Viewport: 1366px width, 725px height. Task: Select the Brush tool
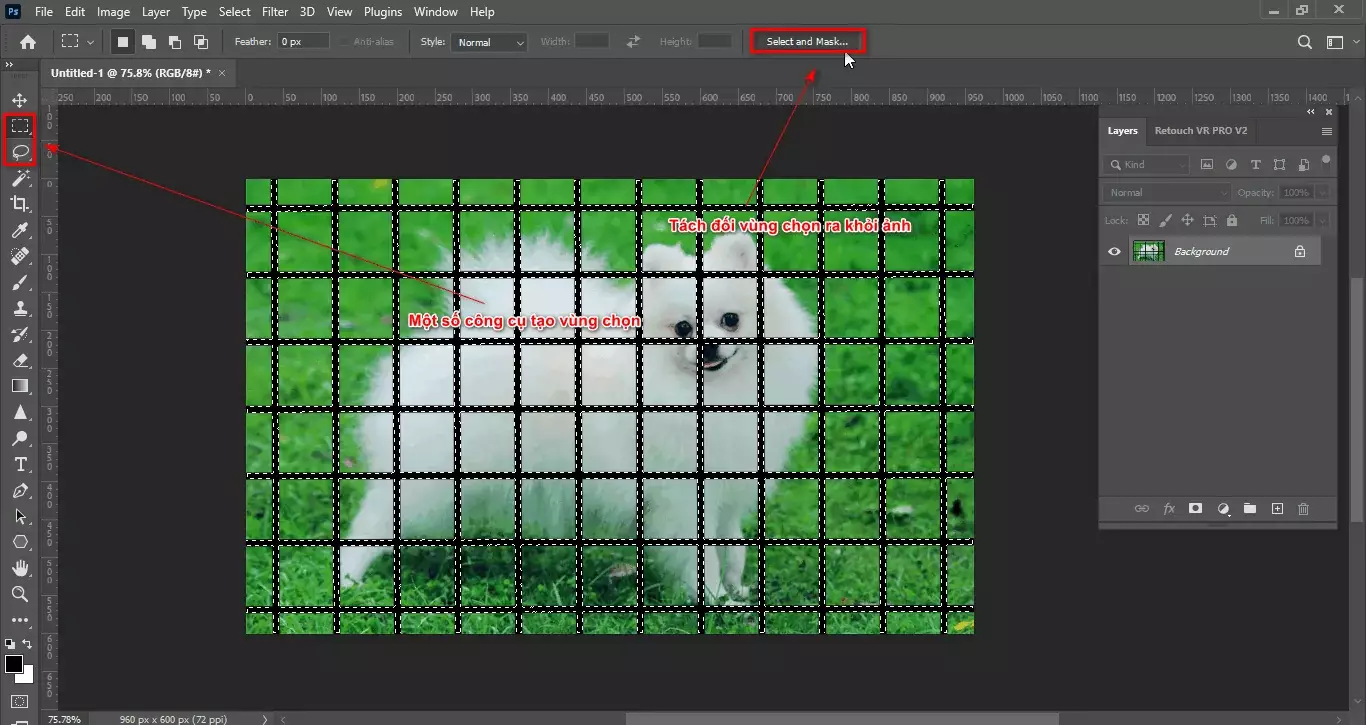[20, 283]
